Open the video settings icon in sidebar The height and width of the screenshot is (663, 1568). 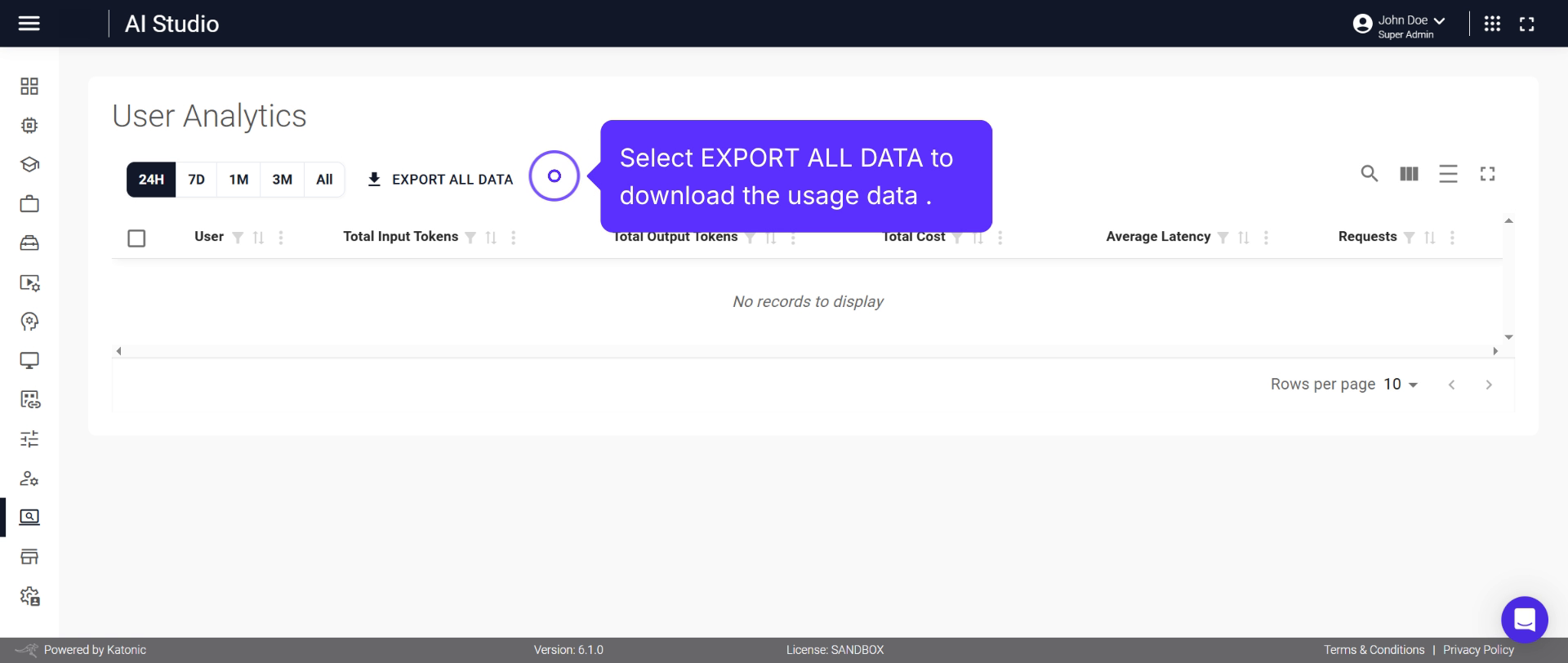tap(29, 283)
